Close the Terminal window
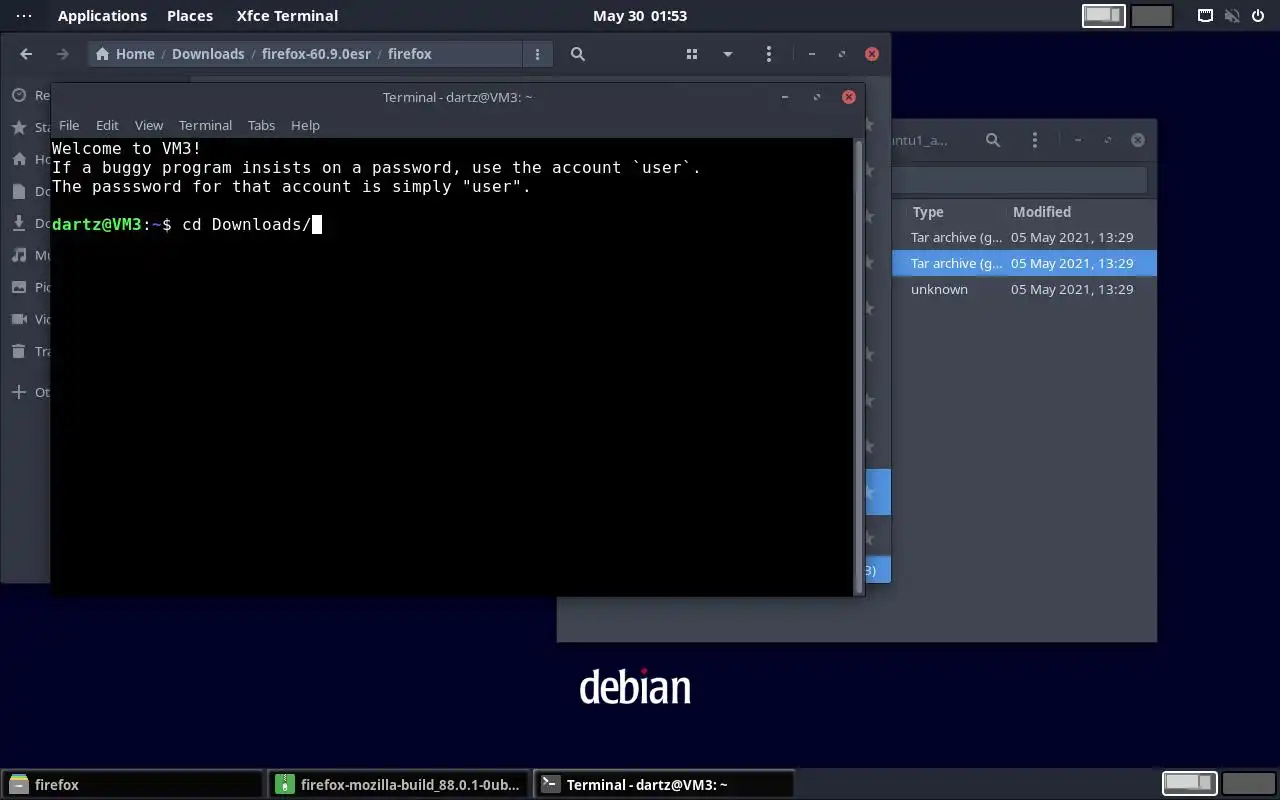 [849, 97]
